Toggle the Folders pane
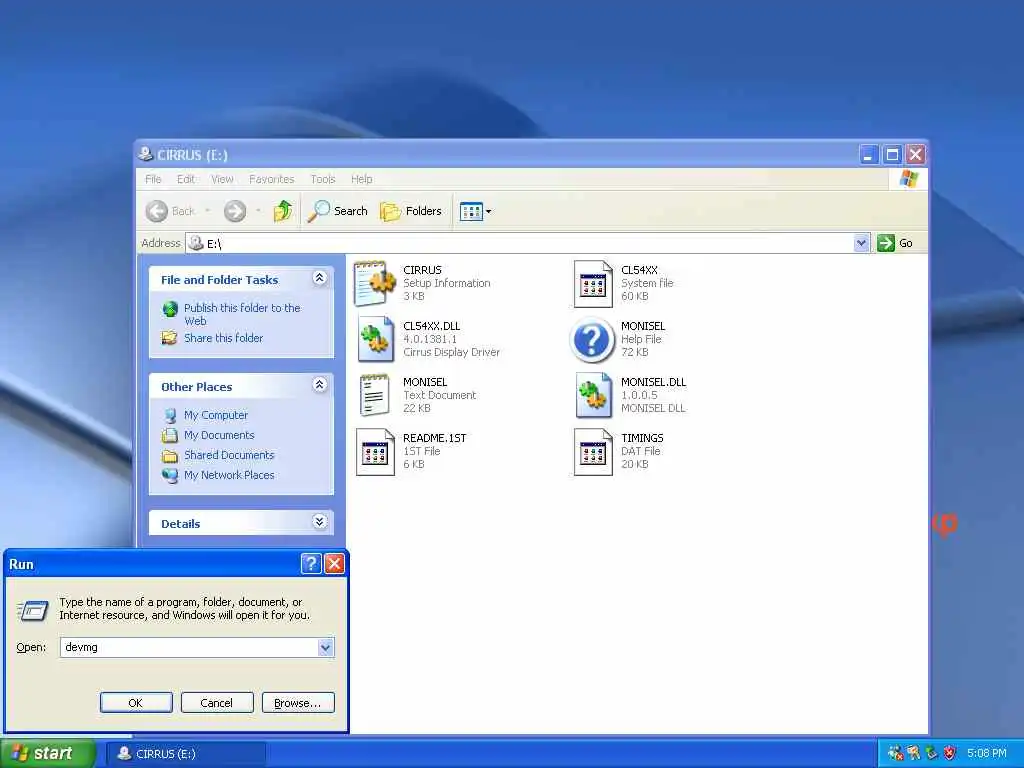The height and width of the screenshot is (768, 1024). (x=411, y=211)
